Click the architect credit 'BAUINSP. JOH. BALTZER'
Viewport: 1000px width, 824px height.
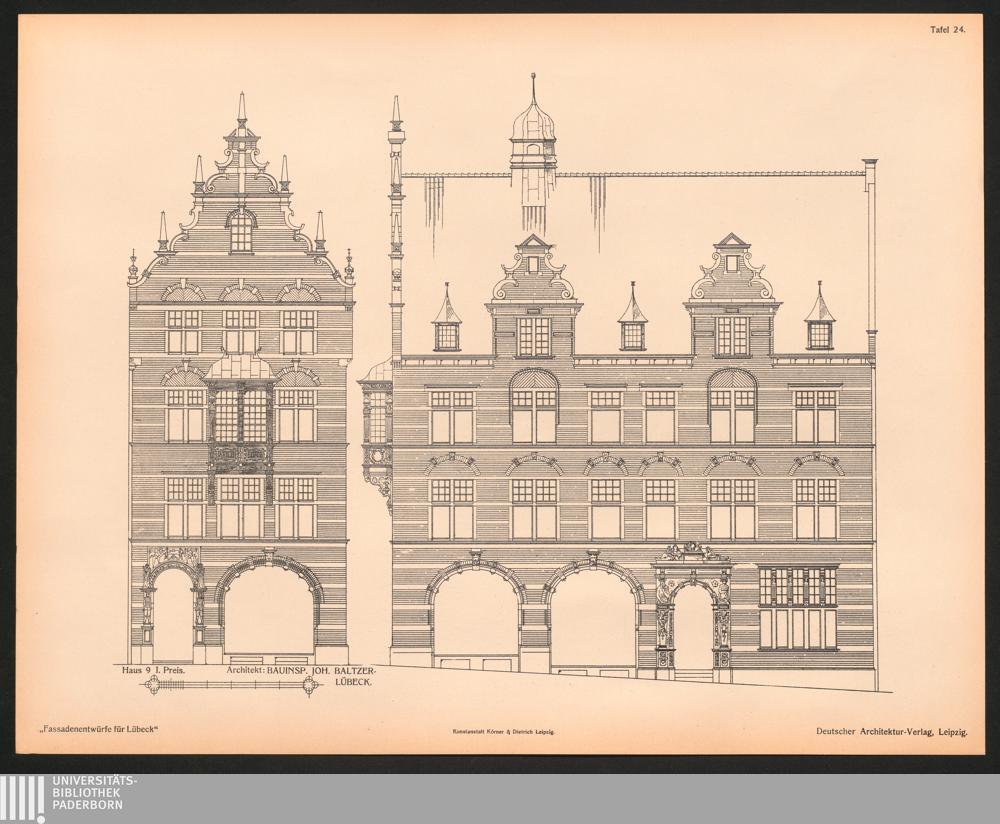300,672
